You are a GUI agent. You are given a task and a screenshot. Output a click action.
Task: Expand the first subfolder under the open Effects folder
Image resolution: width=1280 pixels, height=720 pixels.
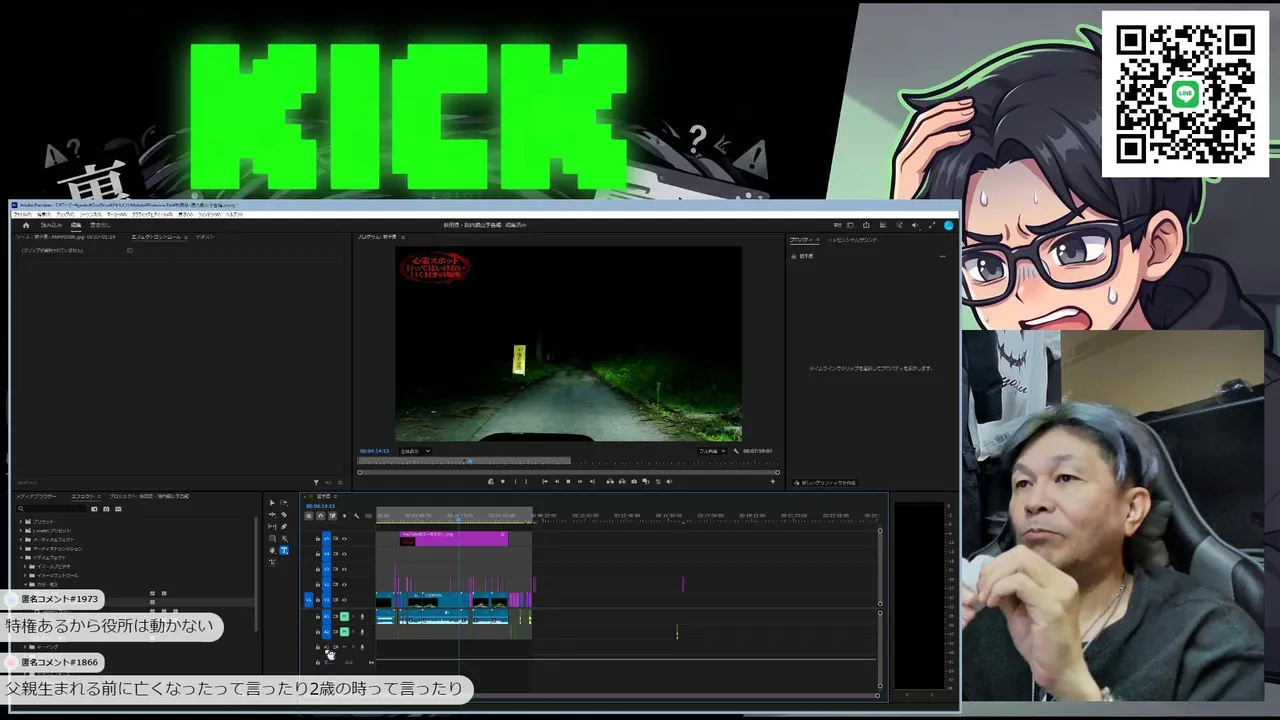pyautogui.click(x=27, y=566)
